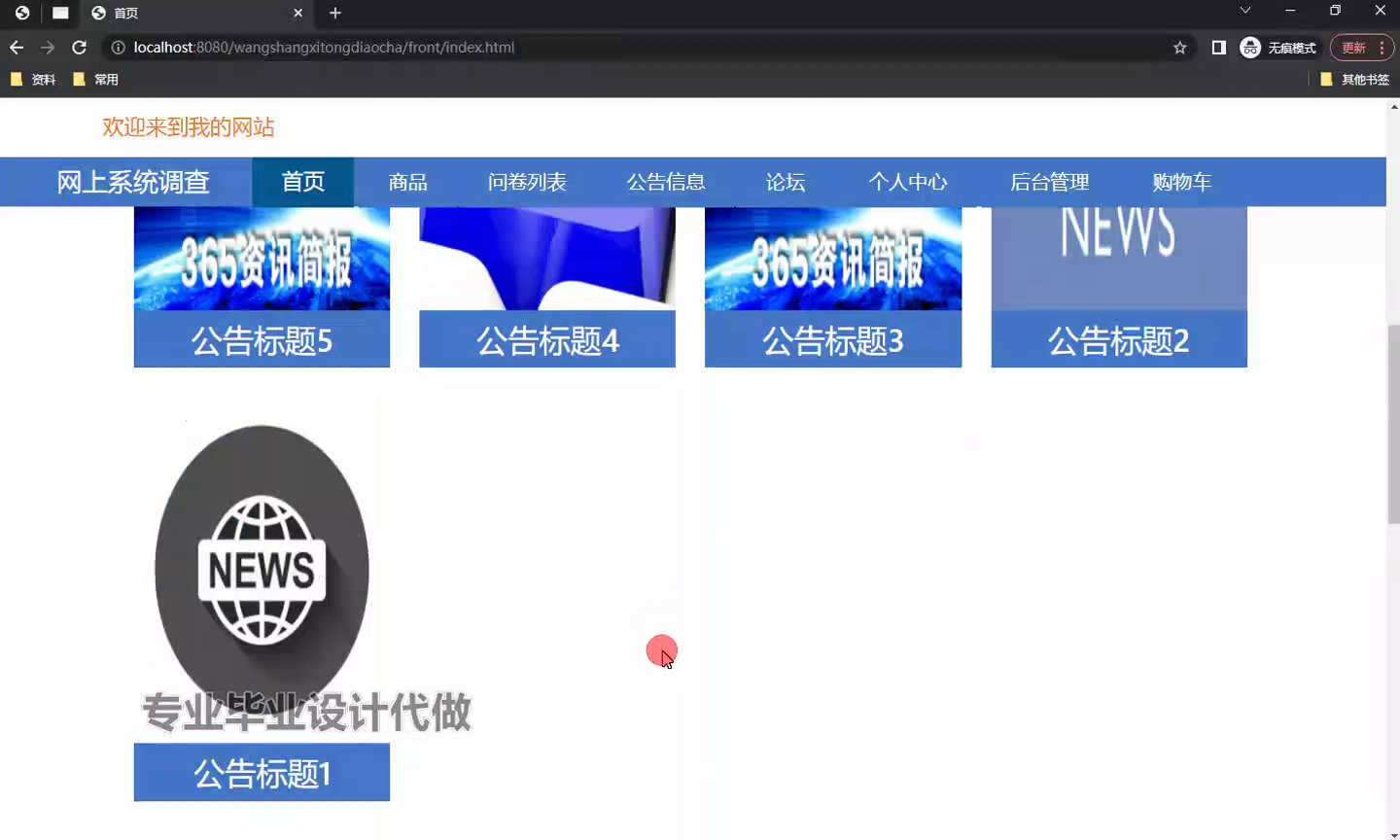Open the 公告标题3 label

[x=833, y=340]
